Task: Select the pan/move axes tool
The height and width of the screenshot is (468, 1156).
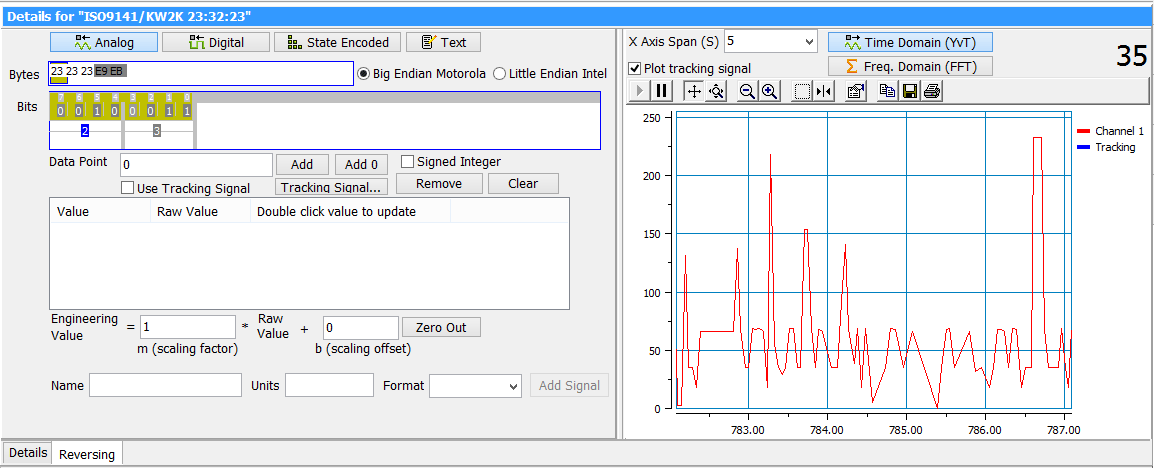Action: pyautogui.click(x=694, y=91)
